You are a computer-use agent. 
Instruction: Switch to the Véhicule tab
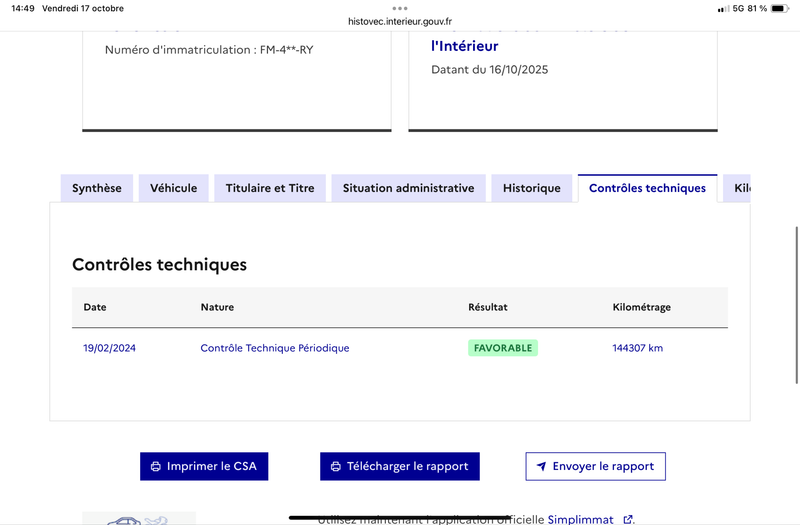point(173,188)
